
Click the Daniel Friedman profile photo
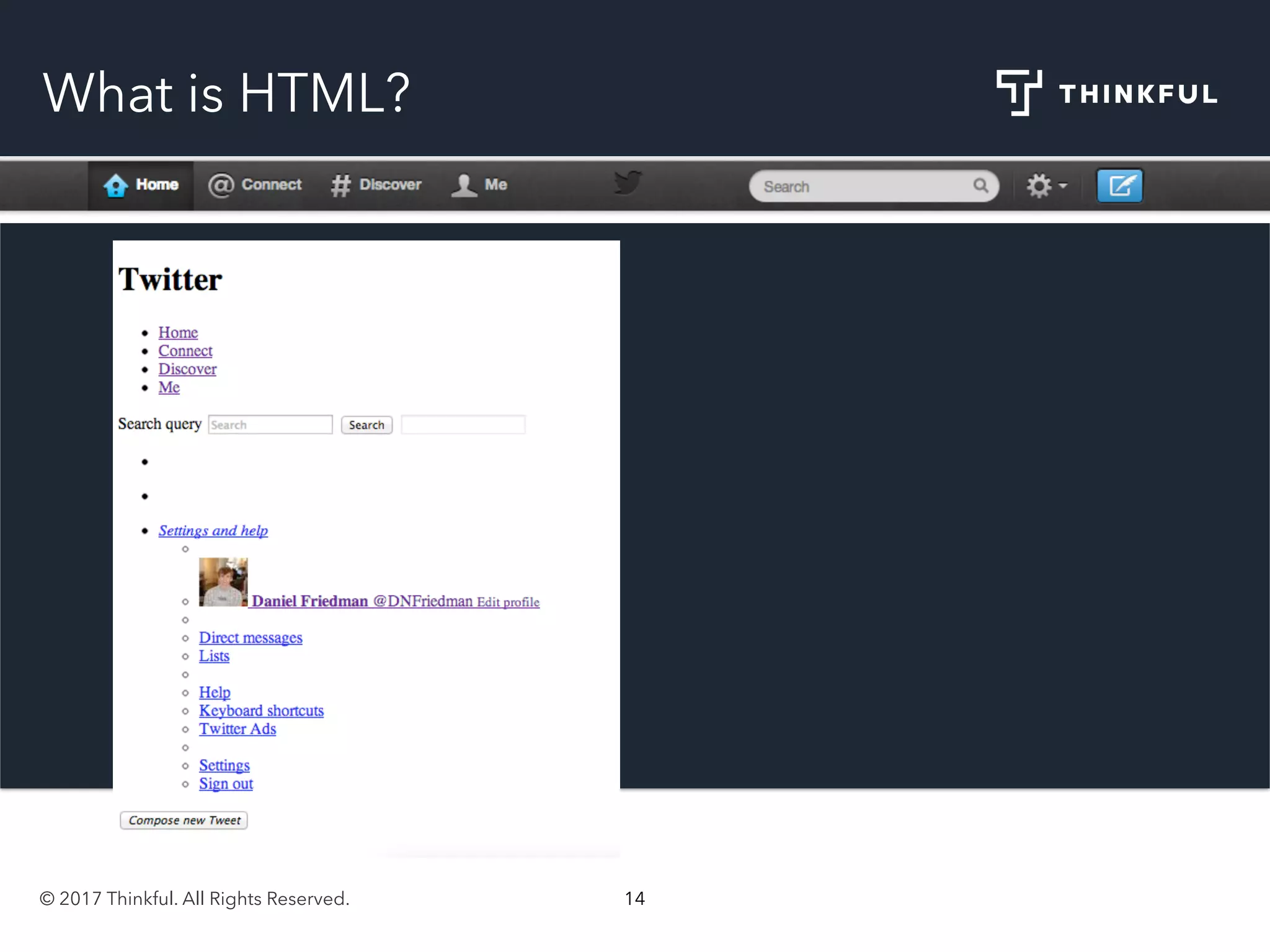coord(223,581)
